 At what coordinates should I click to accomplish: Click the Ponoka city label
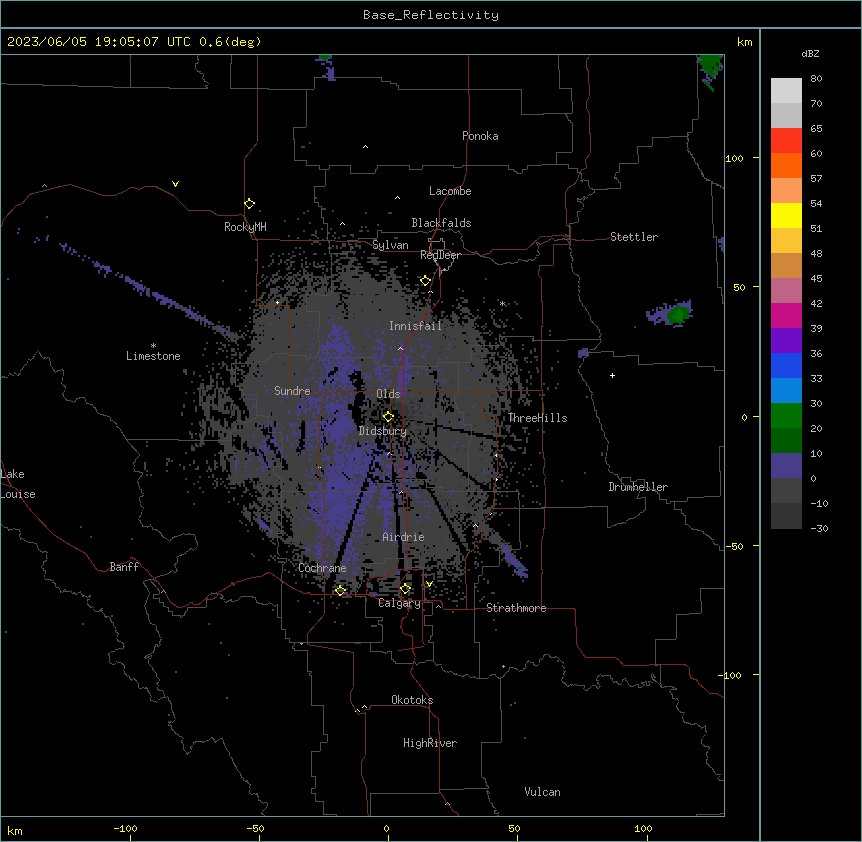[480, 136]
